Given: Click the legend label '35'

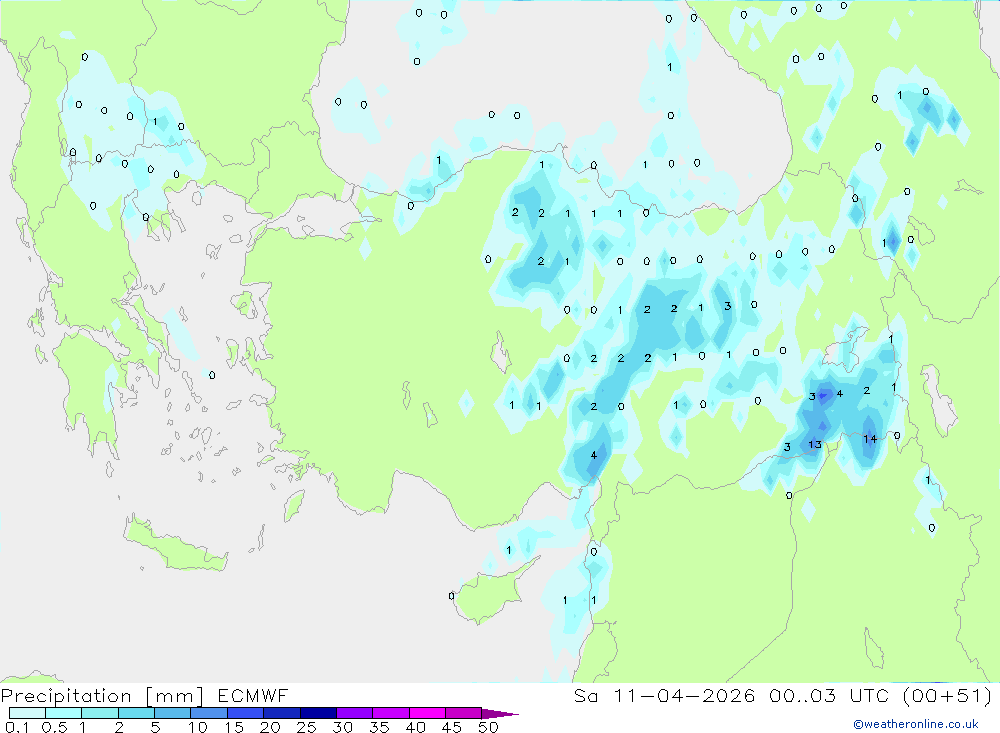Looking at the screenshot, I should coord(379,727).
